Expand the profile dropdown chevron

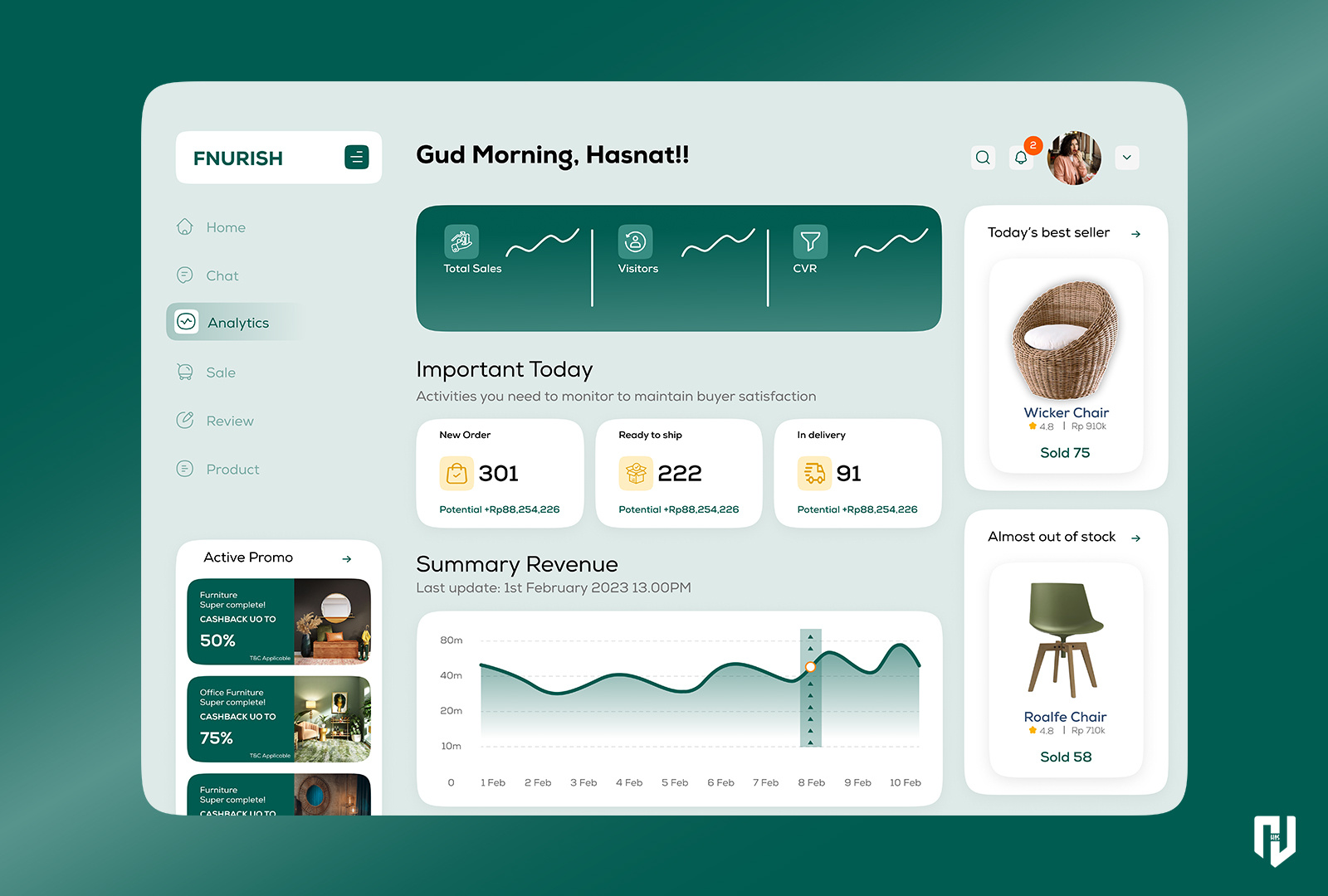click(1126, 157)
